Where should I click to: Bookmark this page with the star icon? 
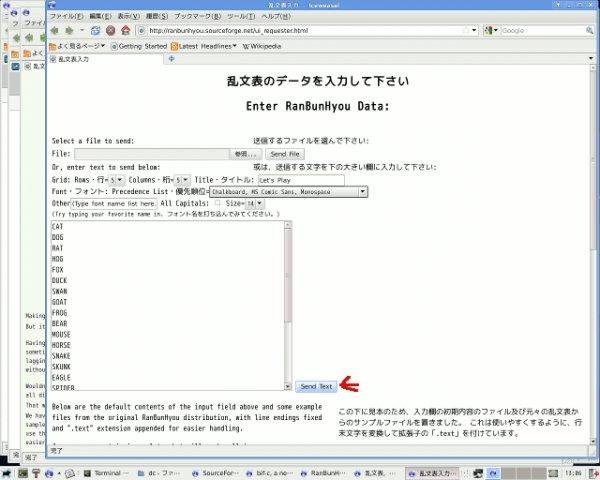(x=465, y=30)
